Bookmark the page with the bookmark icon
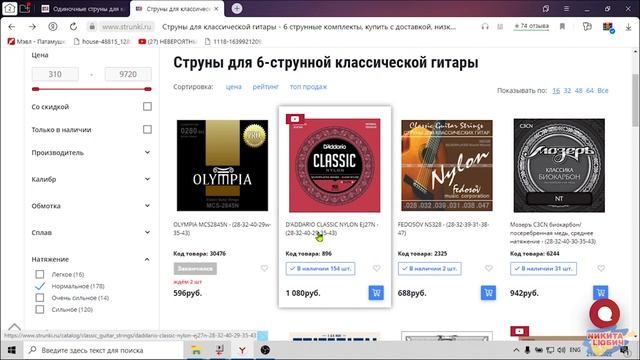Viewport: 640px width, 360px height. point(562,27)
